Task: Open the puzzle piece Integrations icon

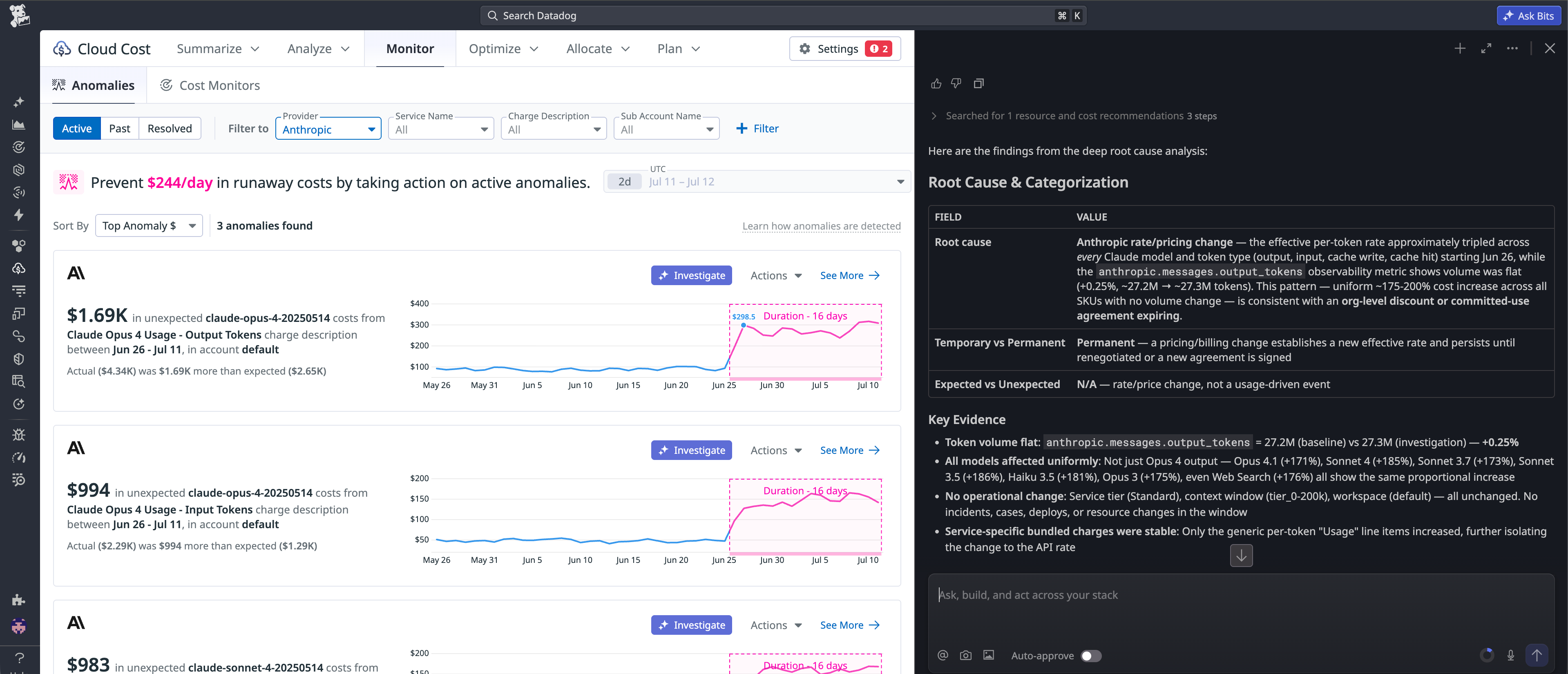Action: tap(19, 600)
